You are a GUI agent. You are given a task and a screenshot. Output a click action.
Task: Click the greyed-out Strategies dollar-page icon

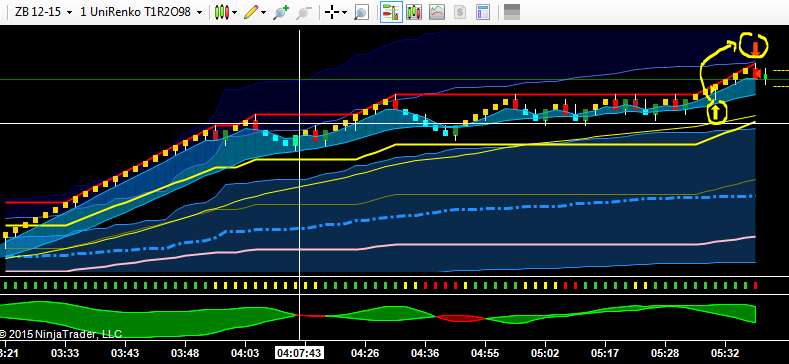click(459, 12)
